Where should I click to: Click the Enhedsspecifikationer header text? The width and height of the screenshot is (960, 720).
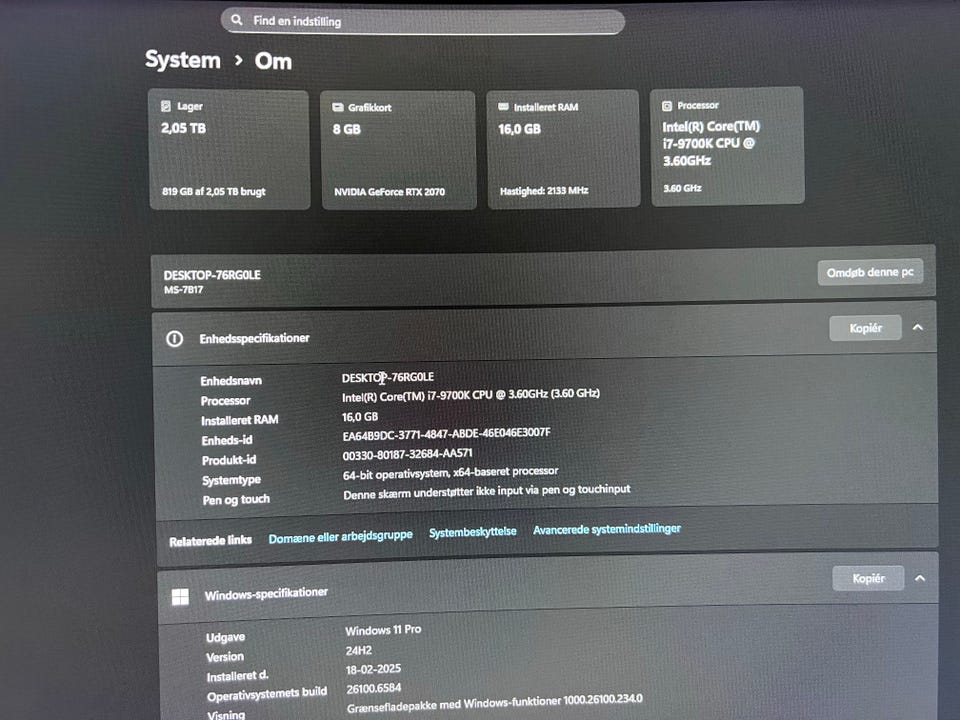click(x=254, y=338)
